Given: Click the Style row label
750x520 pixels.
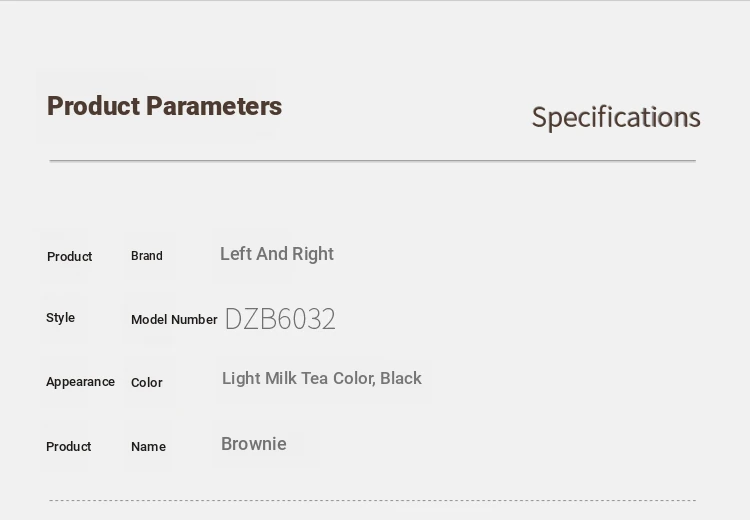Looking at the screenshot, I should (x=60, y=318).
